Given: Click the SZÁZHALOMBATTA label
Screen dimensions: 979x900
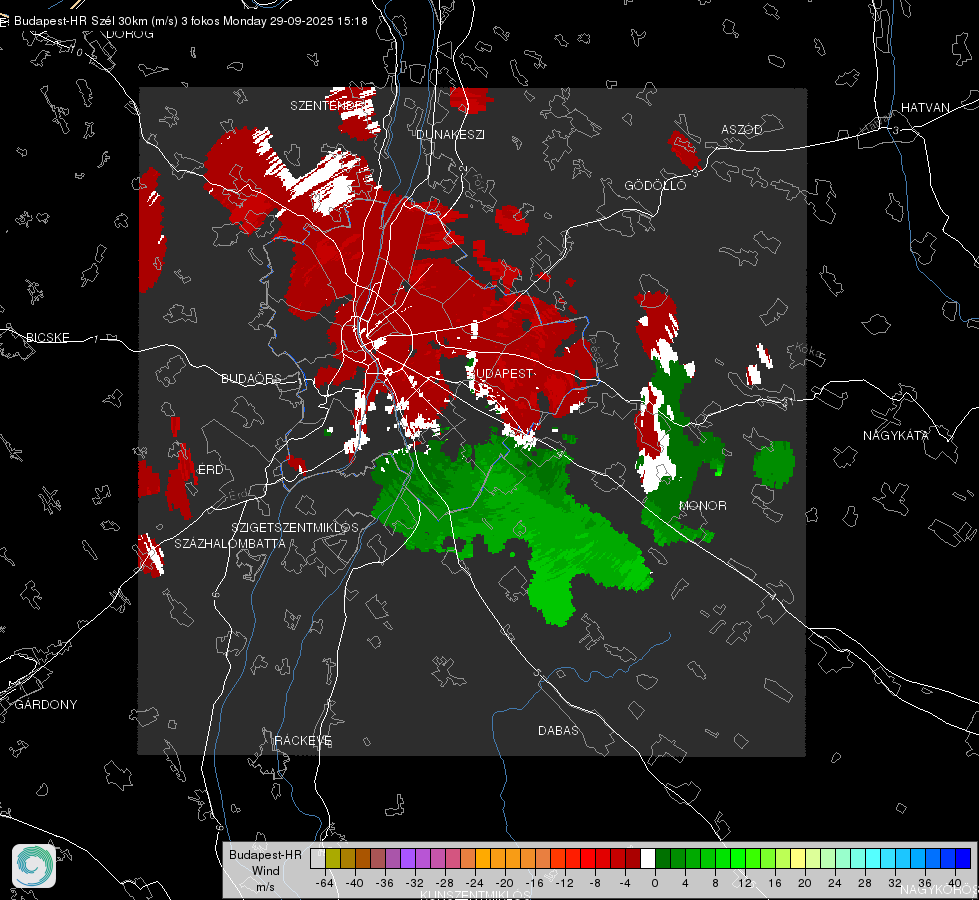Looking at the screenshot, I should click(230, 543).
